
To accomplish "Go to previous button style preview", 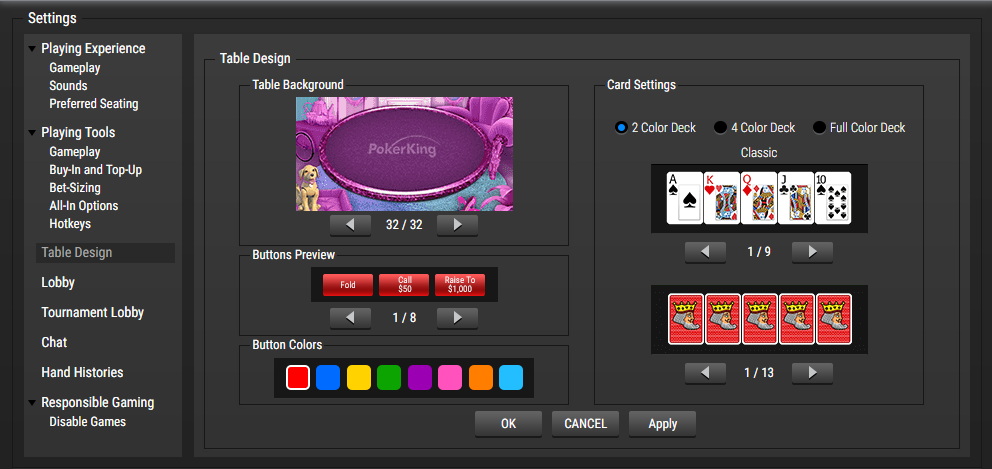I will [351, 318].
